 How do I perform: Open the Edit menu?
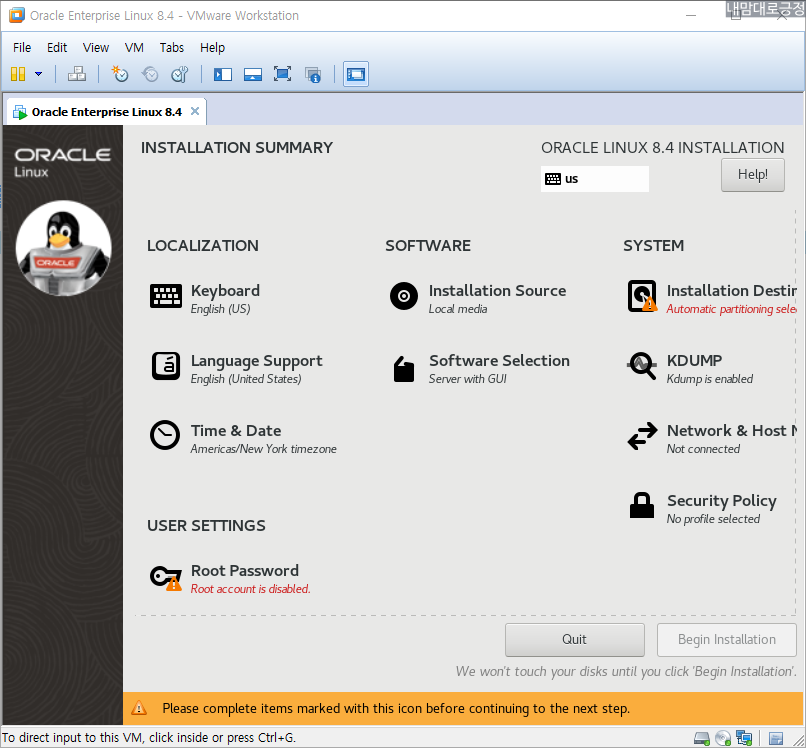[x=57, y=48]
